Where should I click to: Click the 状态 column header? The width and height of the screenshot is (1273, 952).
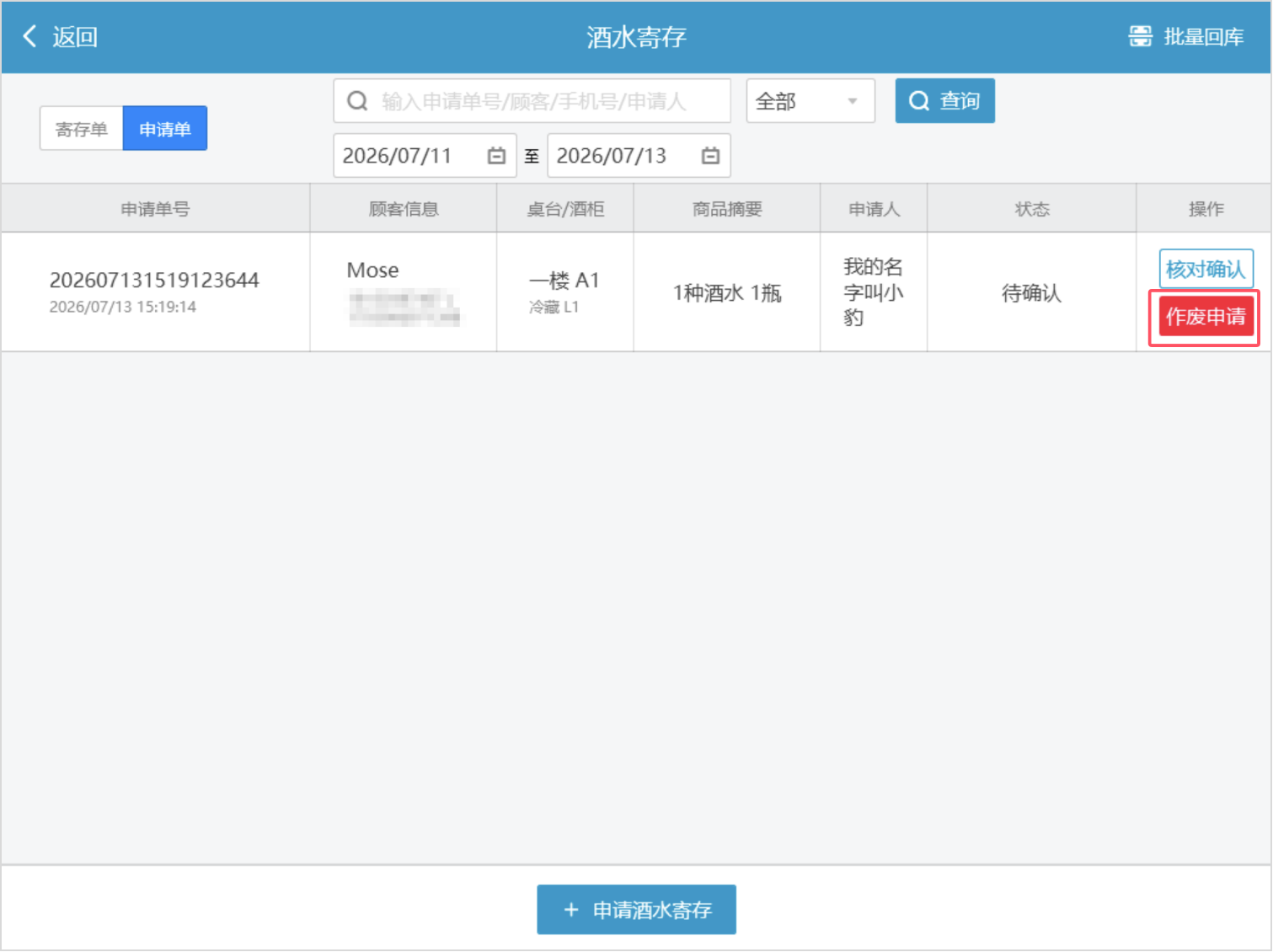point(1032,209)
